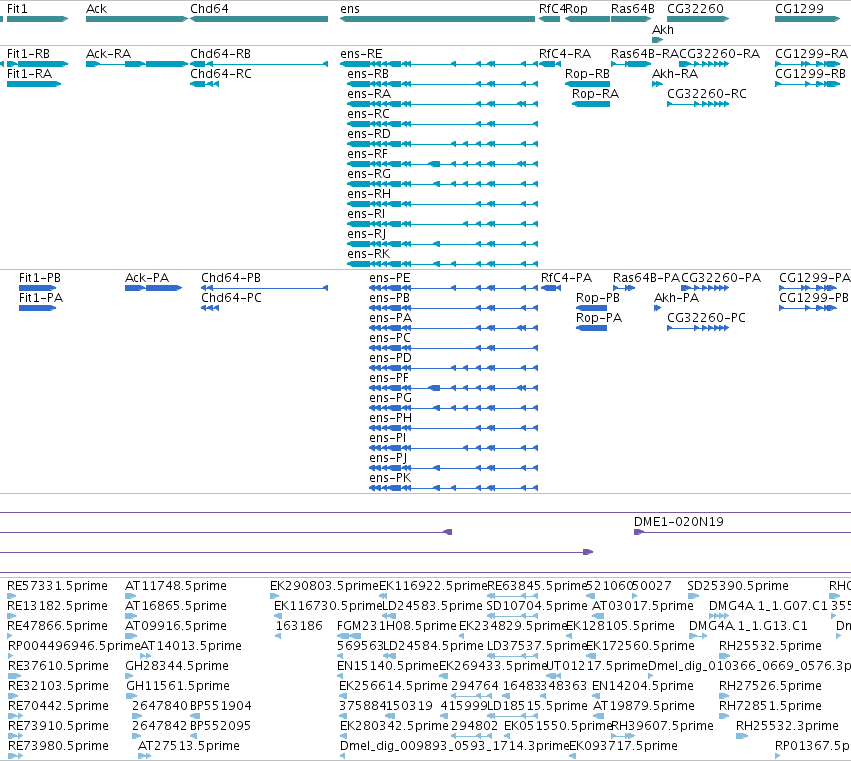Click the EN14204.5prime EST label
The height and width of the screenshot is (761, 851).
pos(643,686)
